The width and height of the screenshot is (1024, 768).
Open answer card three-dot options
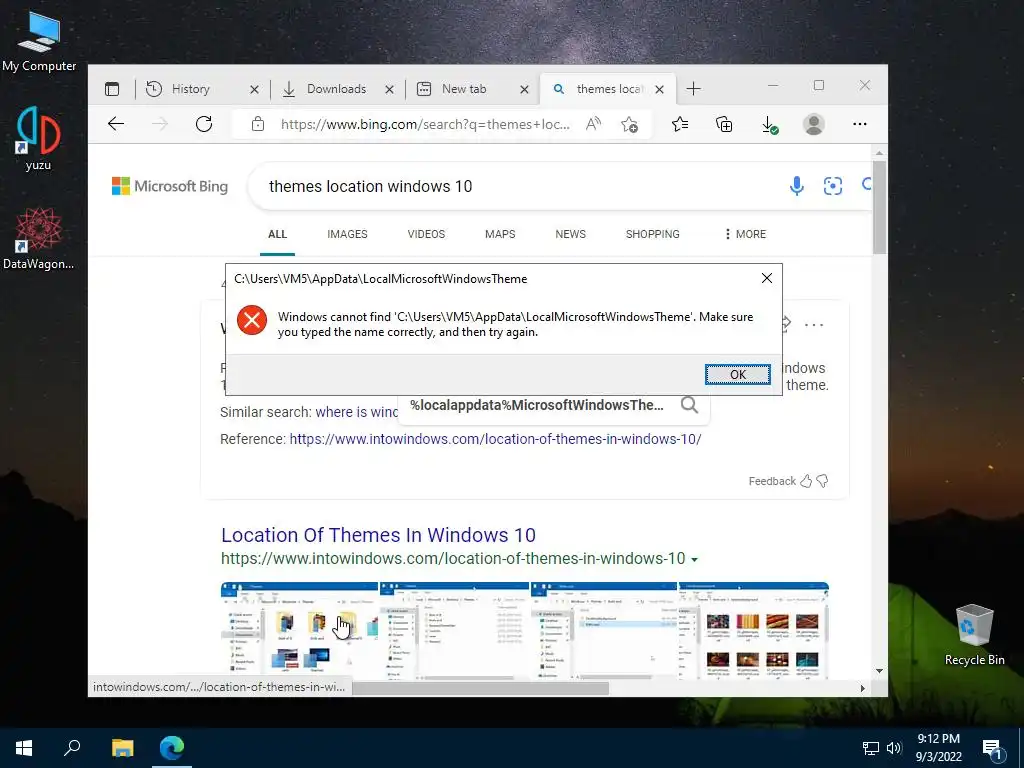[x=814, y=325]
